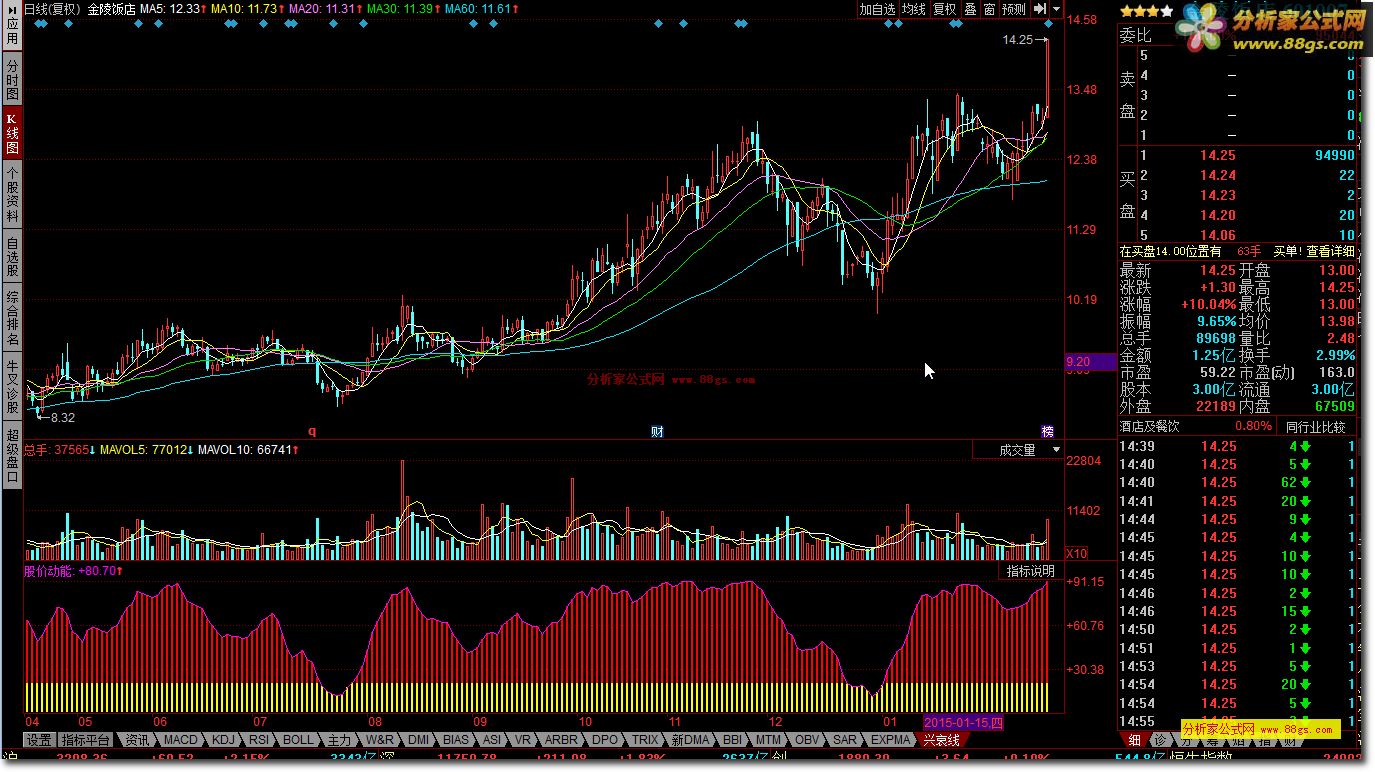Select the ASI indicator tab
Screen dimensions: 1375x772
(x=492, y=740)
